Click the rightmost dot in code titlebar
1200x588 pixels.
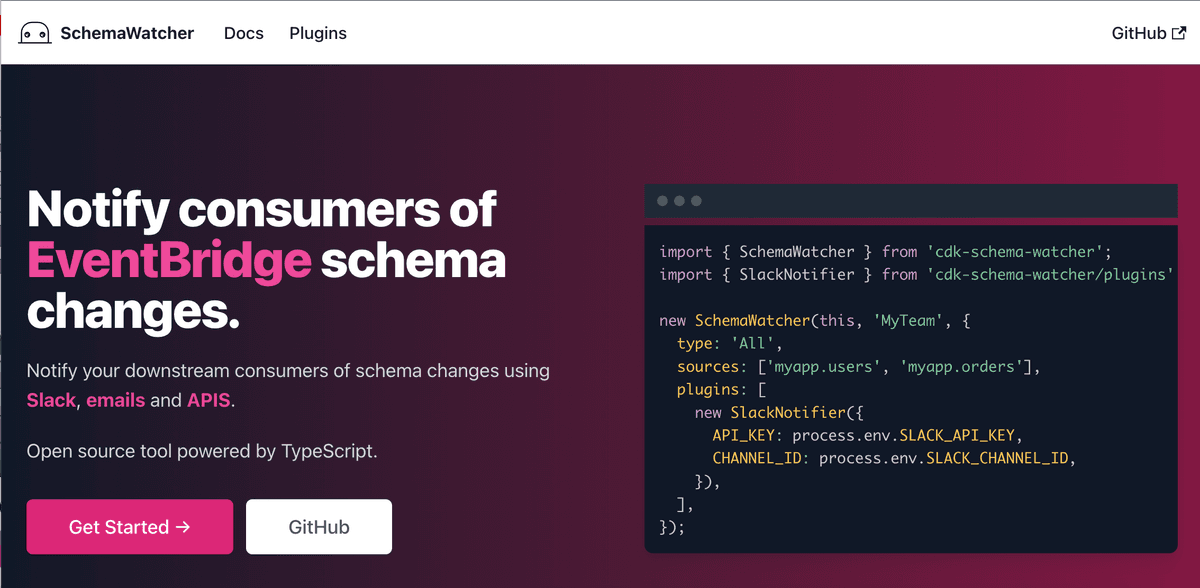click(696, 200)
